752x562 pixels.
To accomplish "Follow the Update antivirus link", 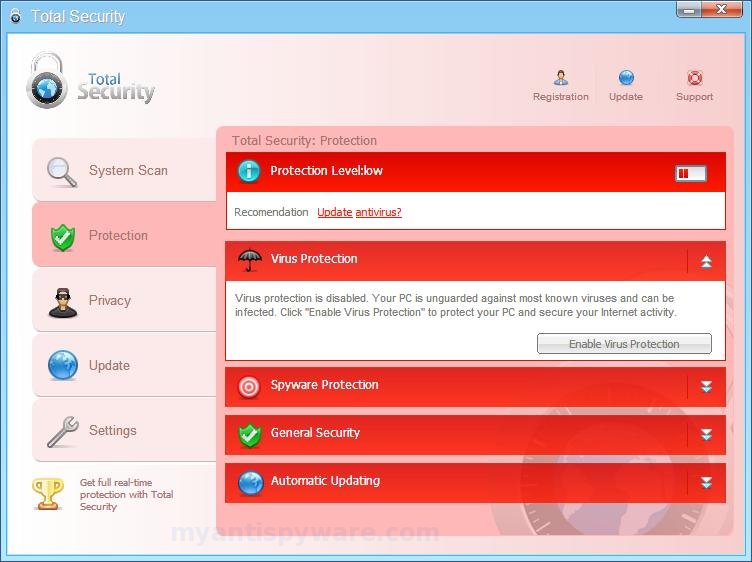I will (x=359, y=212).
